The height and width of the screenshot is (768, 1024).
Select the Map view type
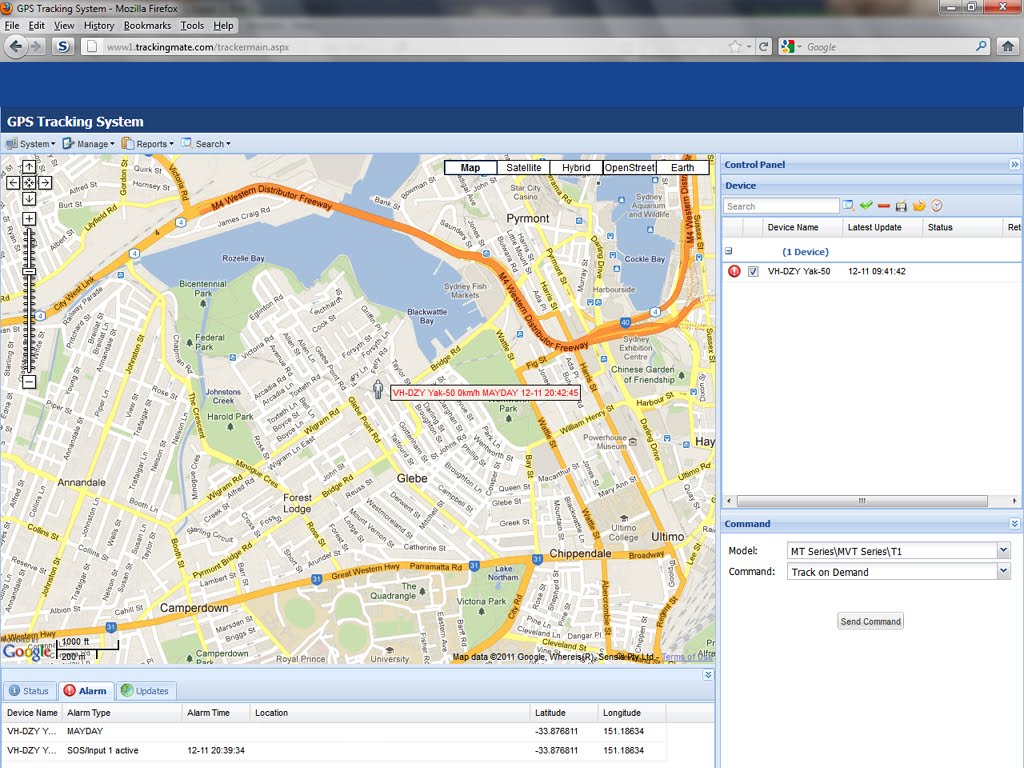[470, 167]
